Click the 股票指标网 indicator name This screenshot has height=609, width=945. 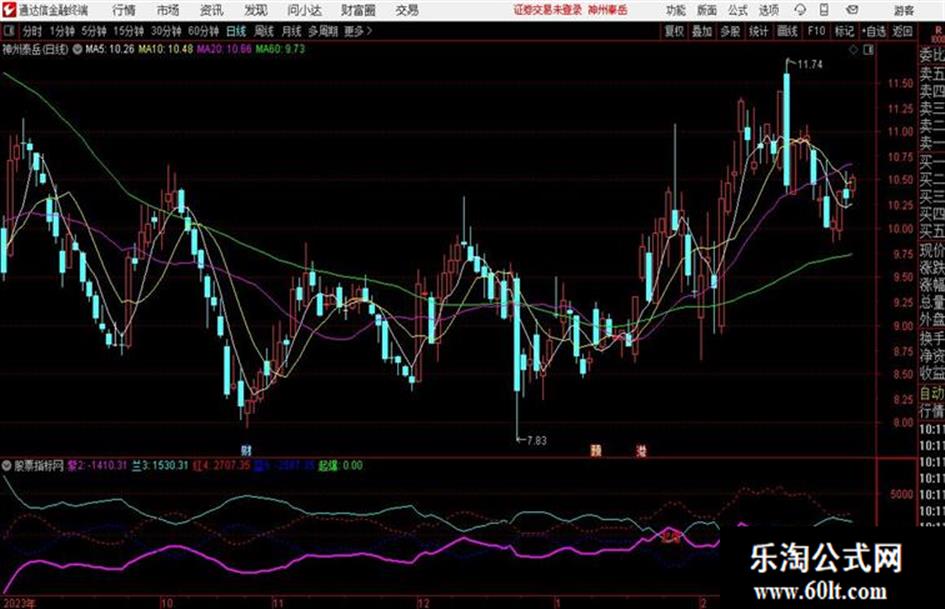tap(39, 466)
